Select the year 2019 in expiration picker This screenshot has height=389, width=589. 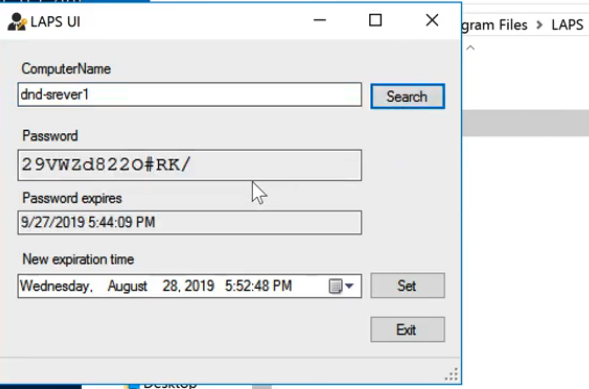(x=199, y=286)
